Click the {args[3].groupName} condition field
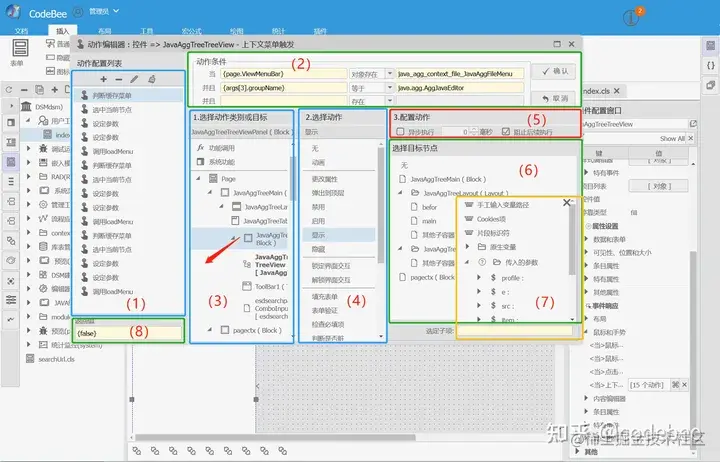Viewport: 720px width, 462px height. click(x=284, y=88)
